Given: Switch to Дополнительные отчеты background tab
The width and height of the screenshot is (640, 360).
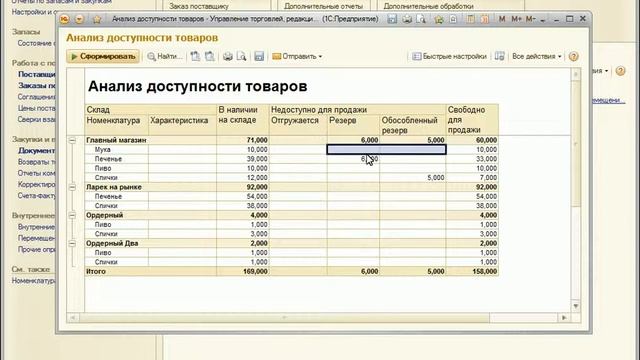Looking at the screenshot, I should 323,6.
